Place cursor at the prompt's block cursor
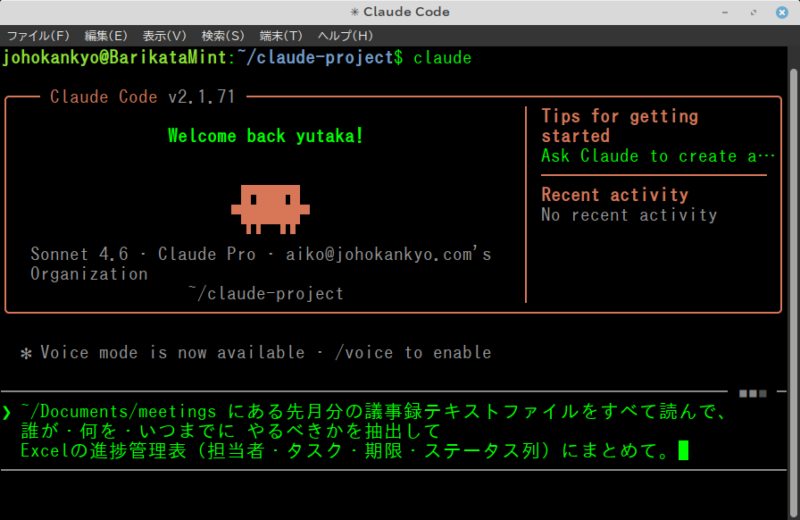 pos(684,451)
